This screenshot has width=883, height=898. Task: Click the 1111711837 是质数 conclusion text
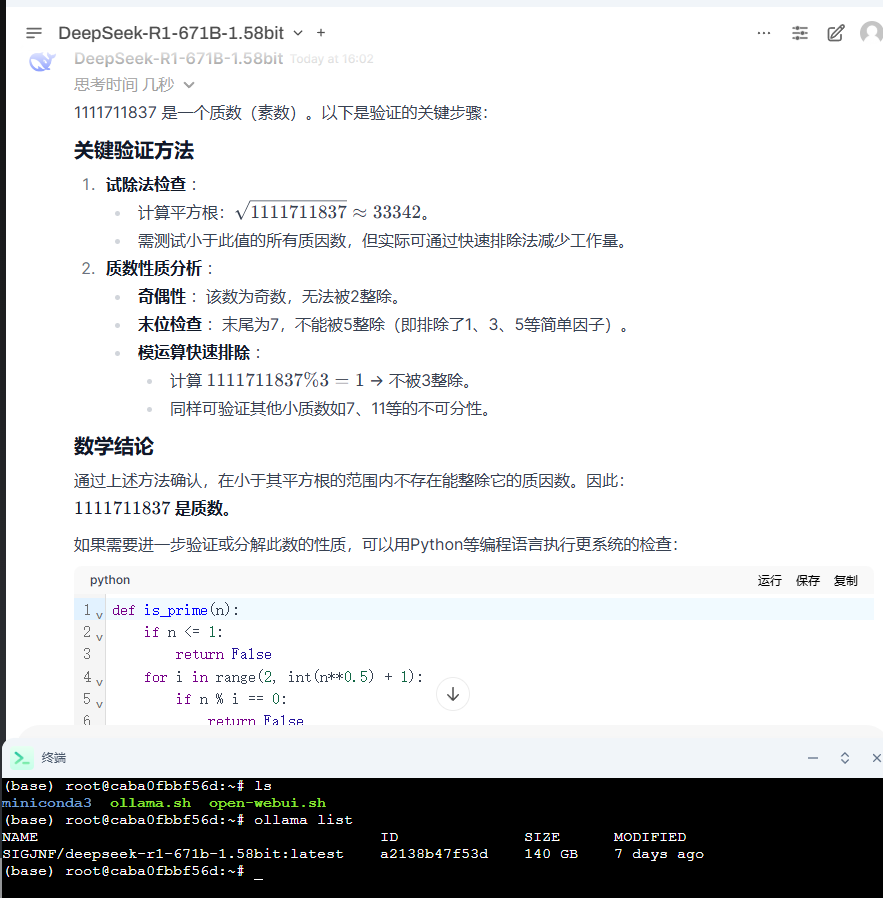point(153,508)
